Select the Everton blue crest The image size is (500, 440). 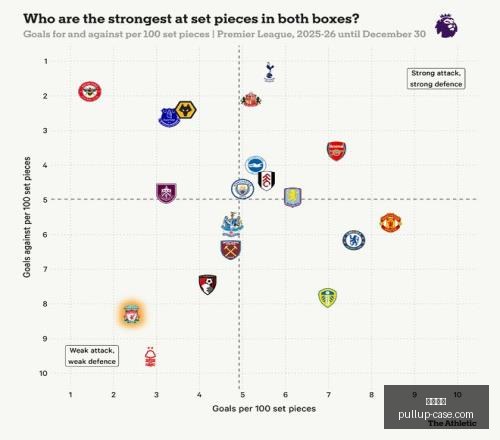point(169,117)
